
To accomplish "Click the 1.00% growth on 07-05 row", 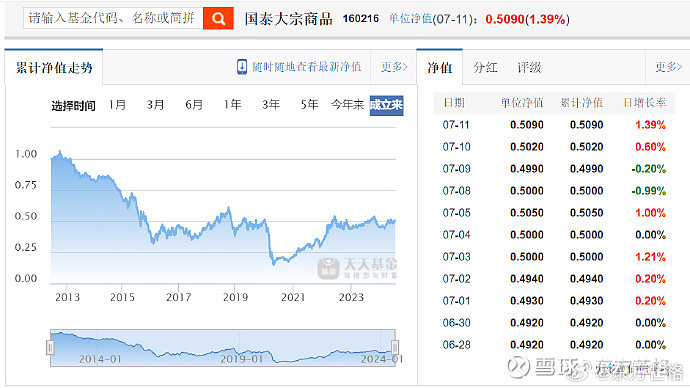I will tap(650, 213).
